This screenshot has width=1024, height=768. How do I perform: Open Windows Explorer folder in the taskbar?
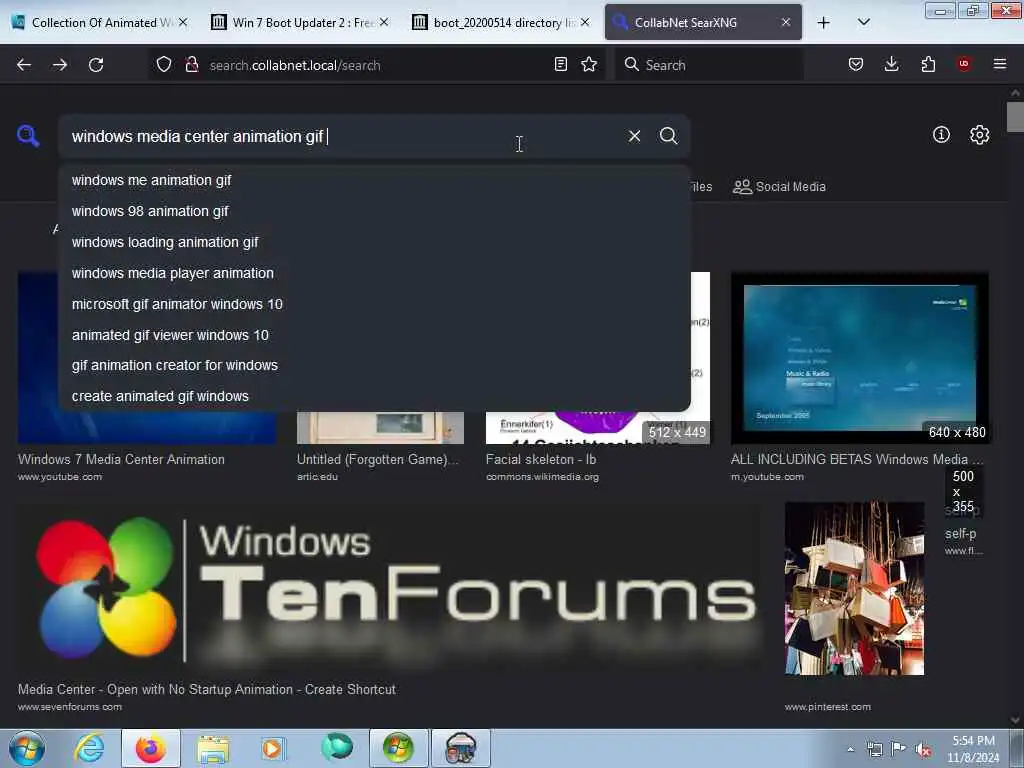click(213, 748)
